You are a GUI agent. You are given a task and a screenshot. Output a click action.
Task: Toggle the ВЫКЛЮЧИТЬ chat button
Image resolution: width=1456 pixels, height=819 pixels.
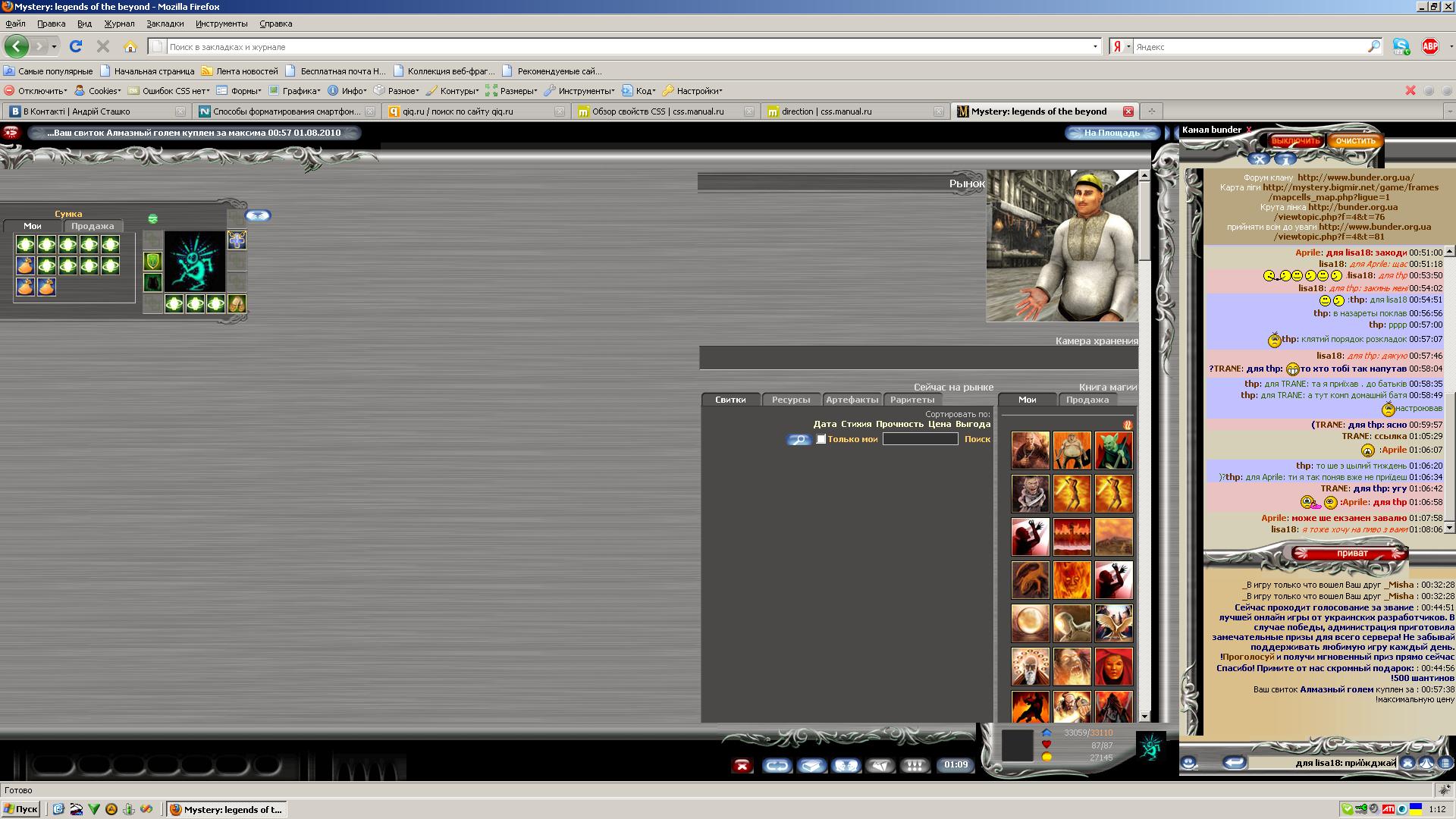coord(1296,141)
